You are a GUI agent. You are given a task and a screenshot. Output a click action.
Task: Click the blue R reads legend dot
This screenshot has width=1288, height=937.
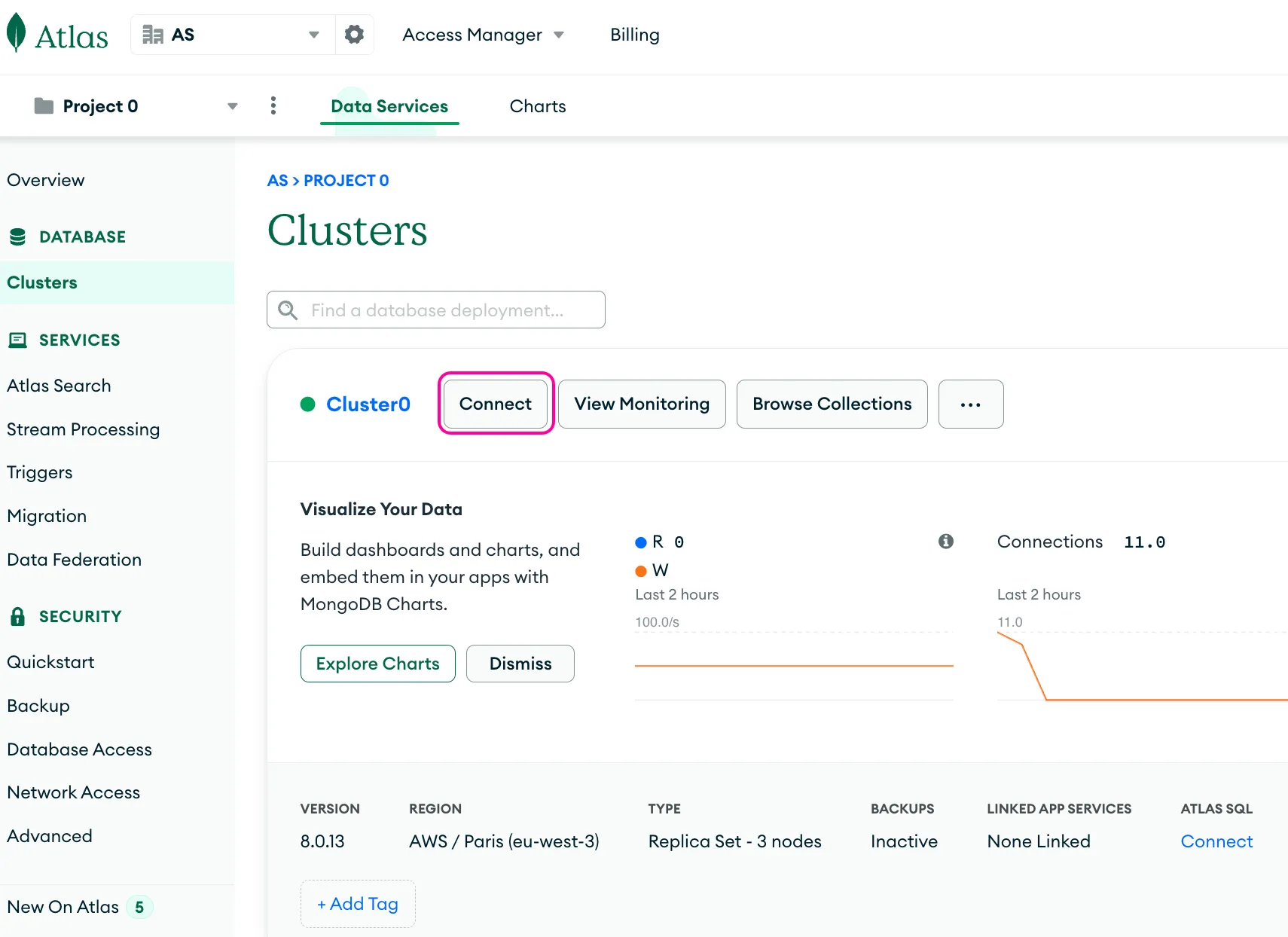(x=641, y=542)
